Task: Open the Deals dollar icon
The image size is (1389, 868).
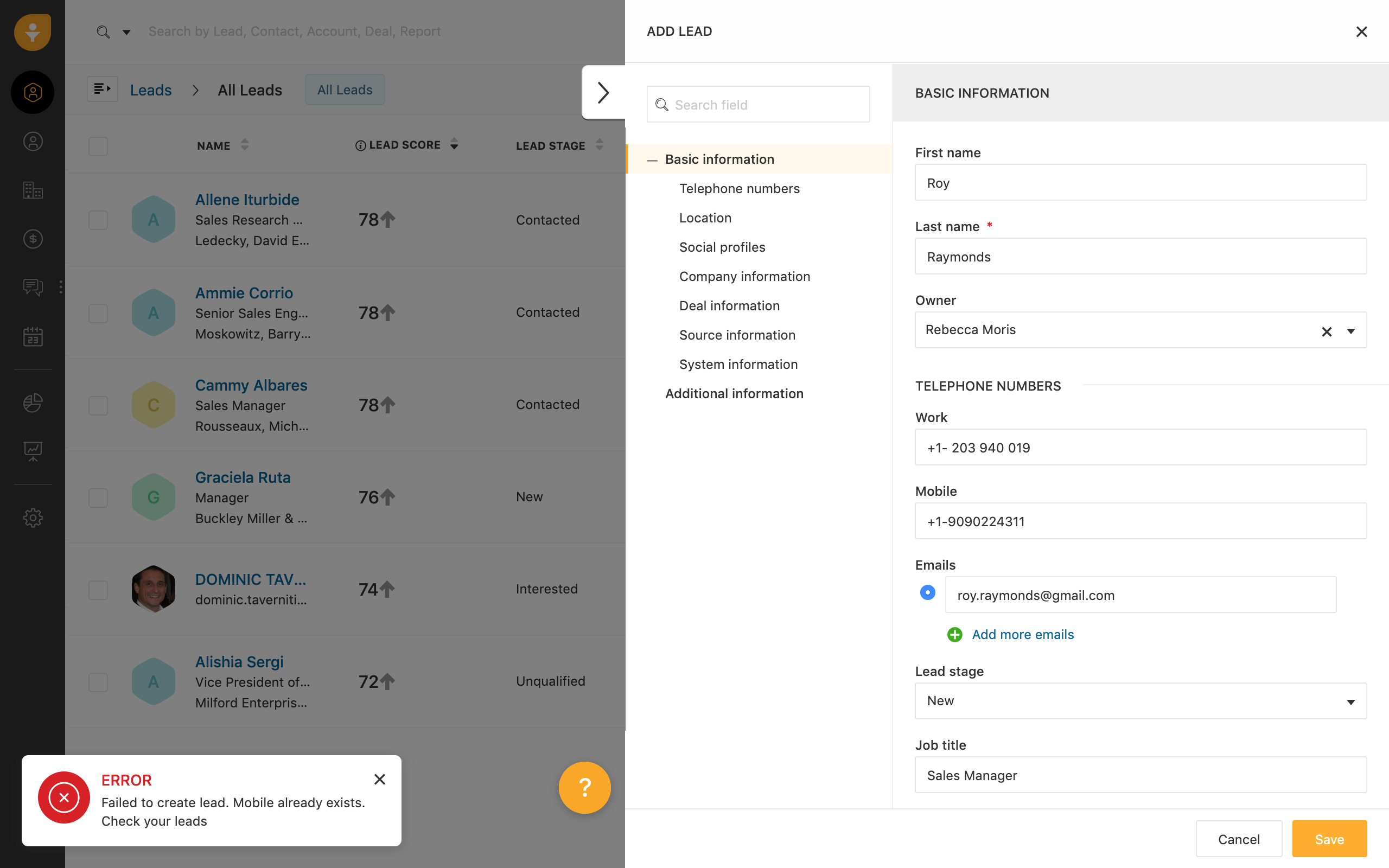Action: point(33,239)
